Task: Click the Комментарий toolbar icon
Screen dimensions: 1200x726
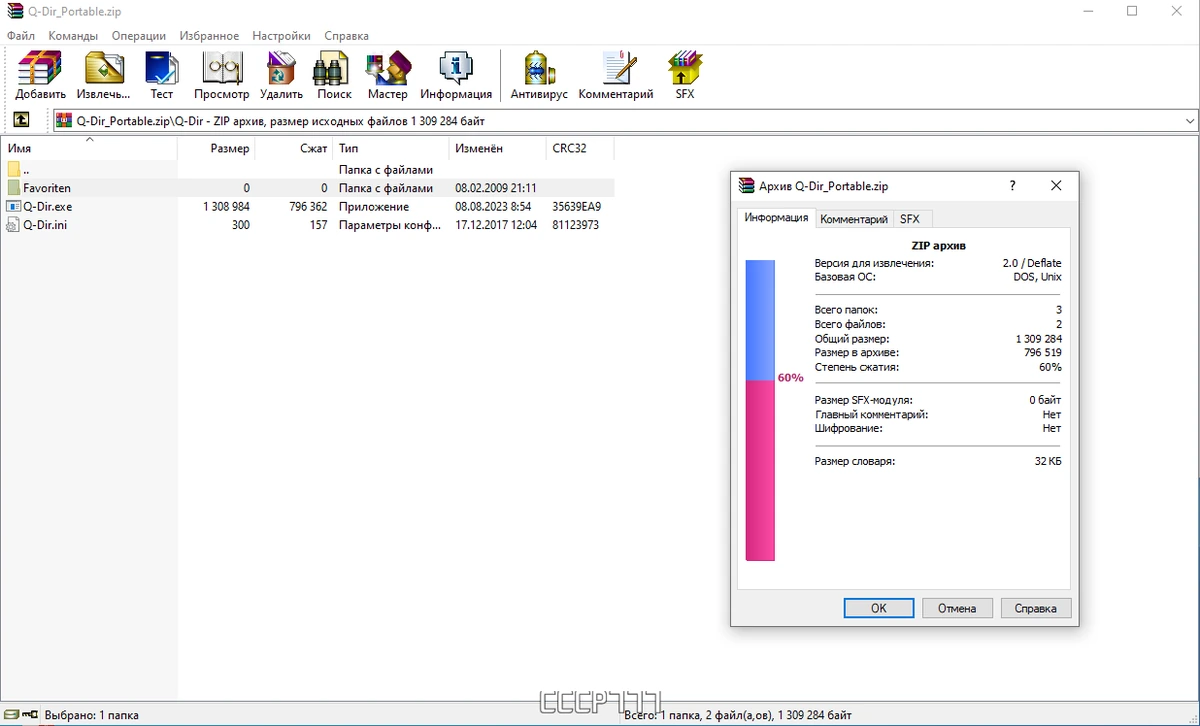Action: click(617, 68)
